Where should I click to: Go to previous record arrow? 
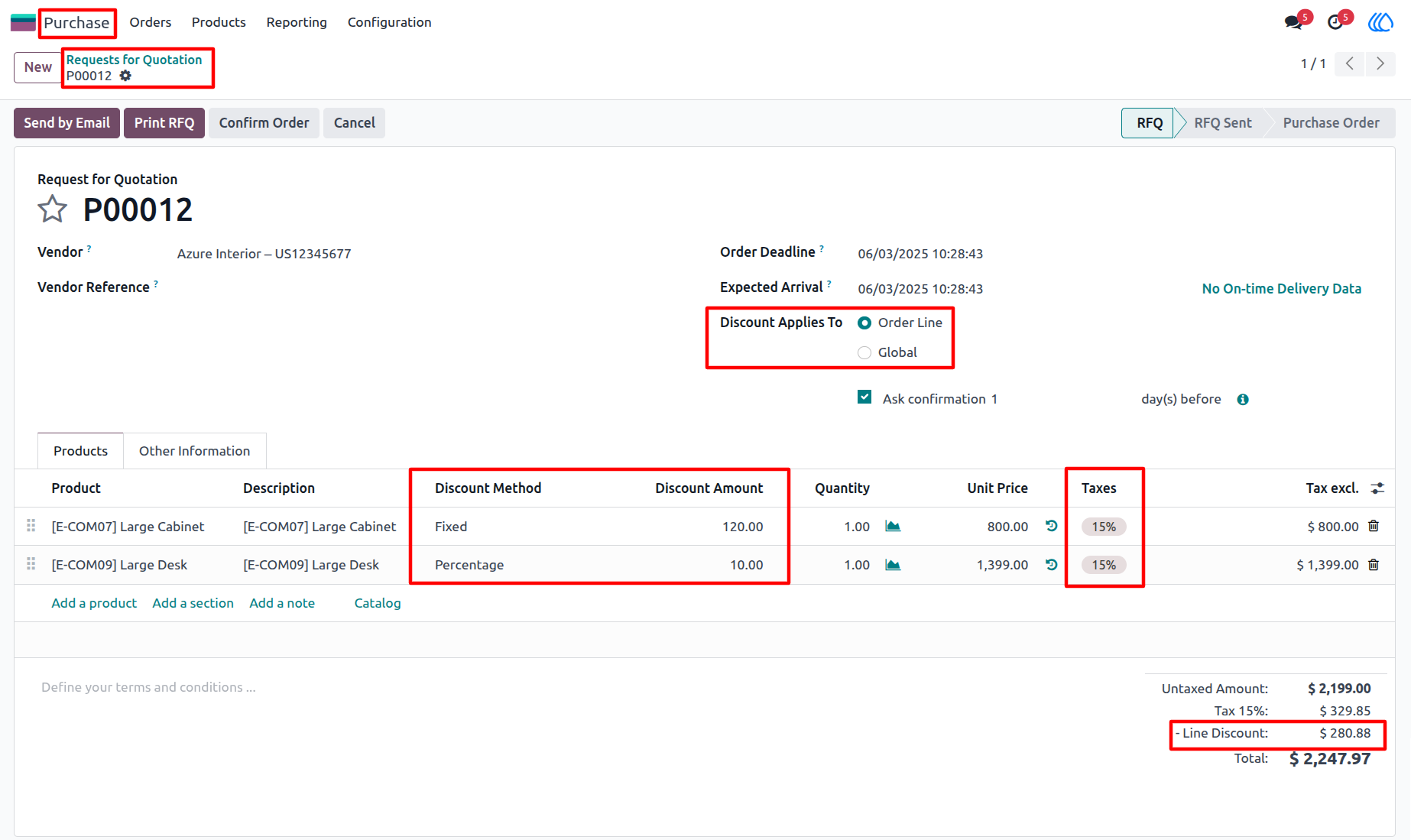[1350, 63]
